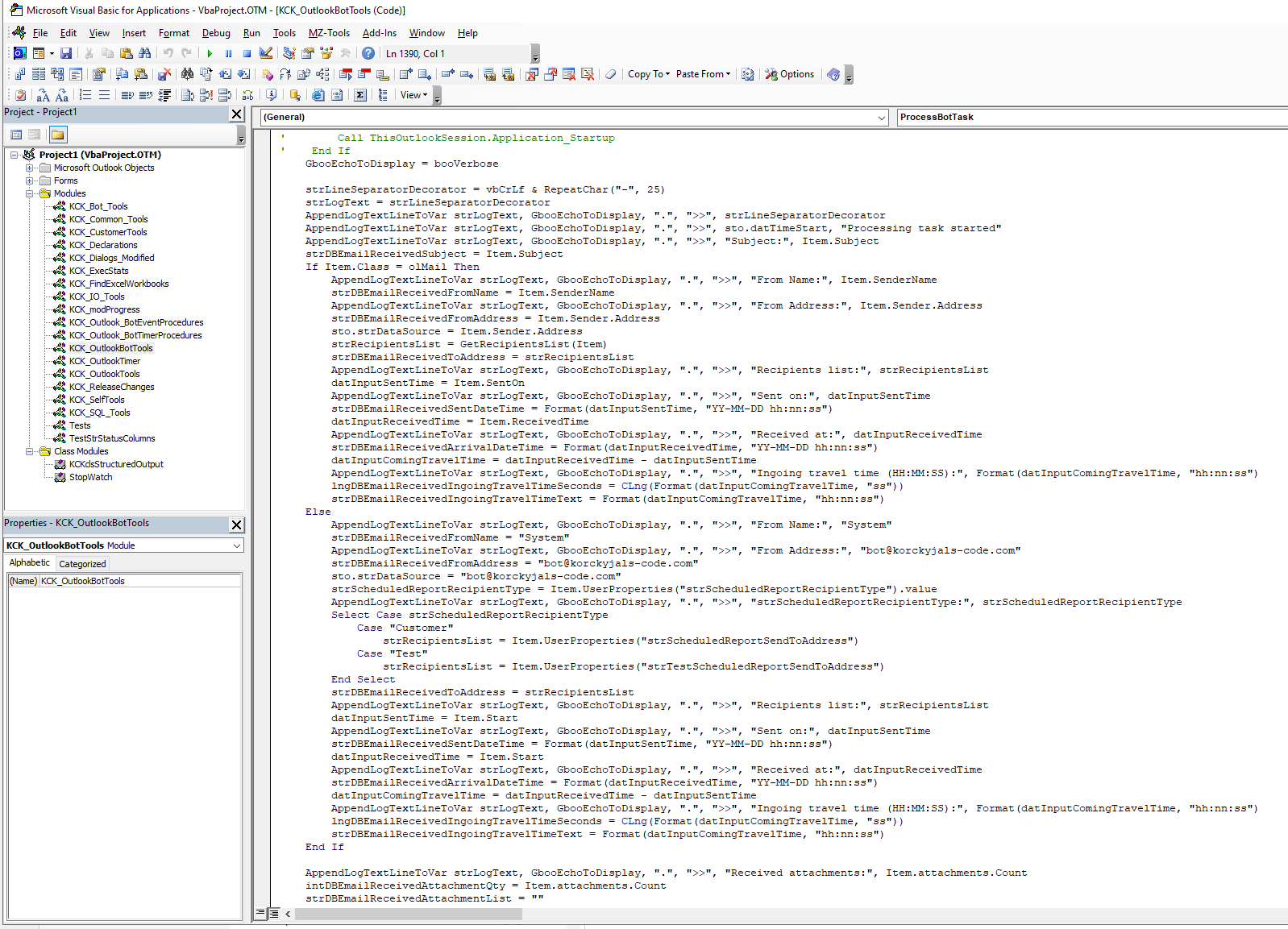Click the View Microsoft Outlook icon
The width and height of the screenshot is (1288, 929).
(x=20, y=53)
